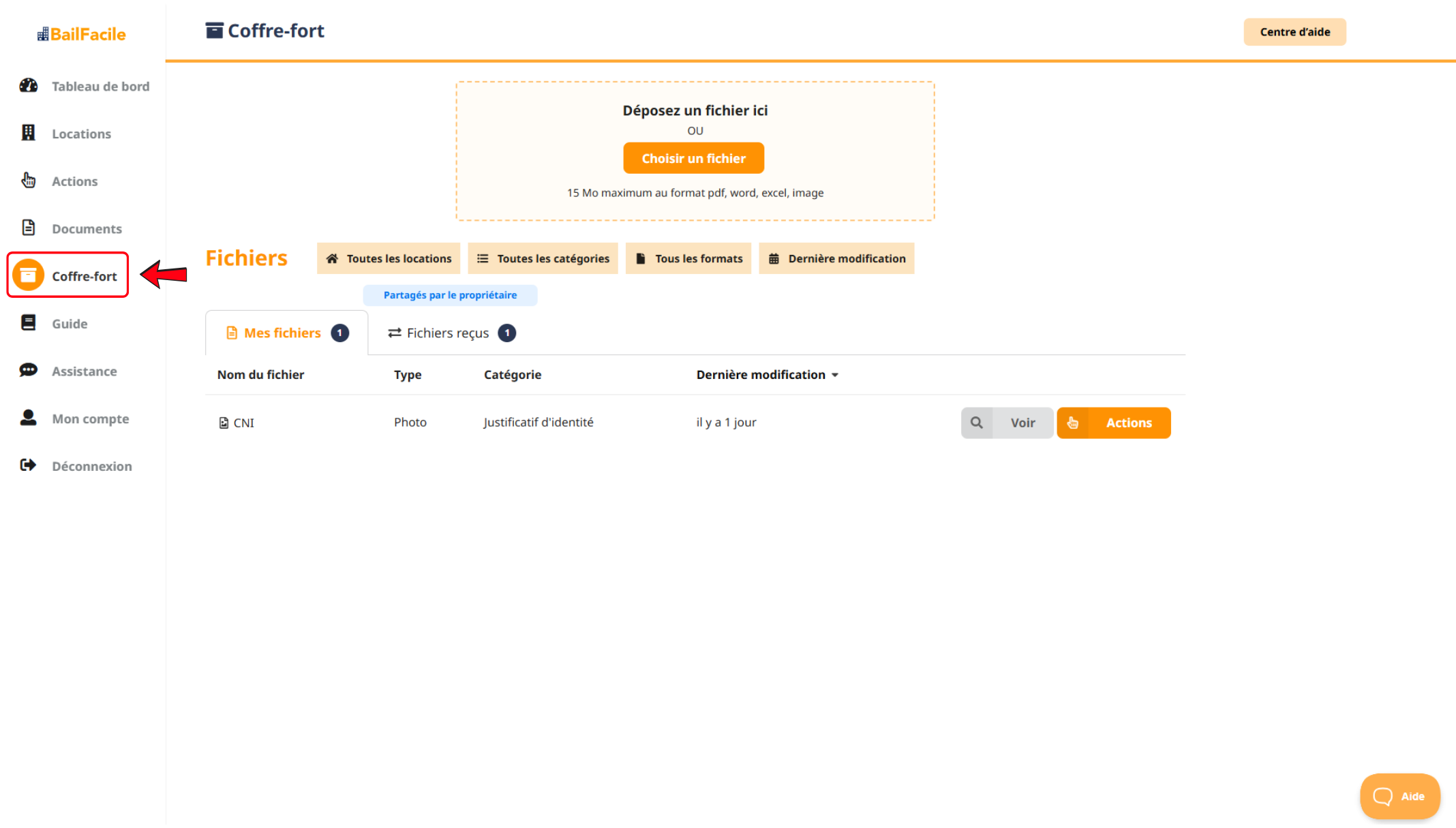Click the Actions hand icon in sidebar
This screenshot has width=1456, height=828.
[x=28, y=181]
